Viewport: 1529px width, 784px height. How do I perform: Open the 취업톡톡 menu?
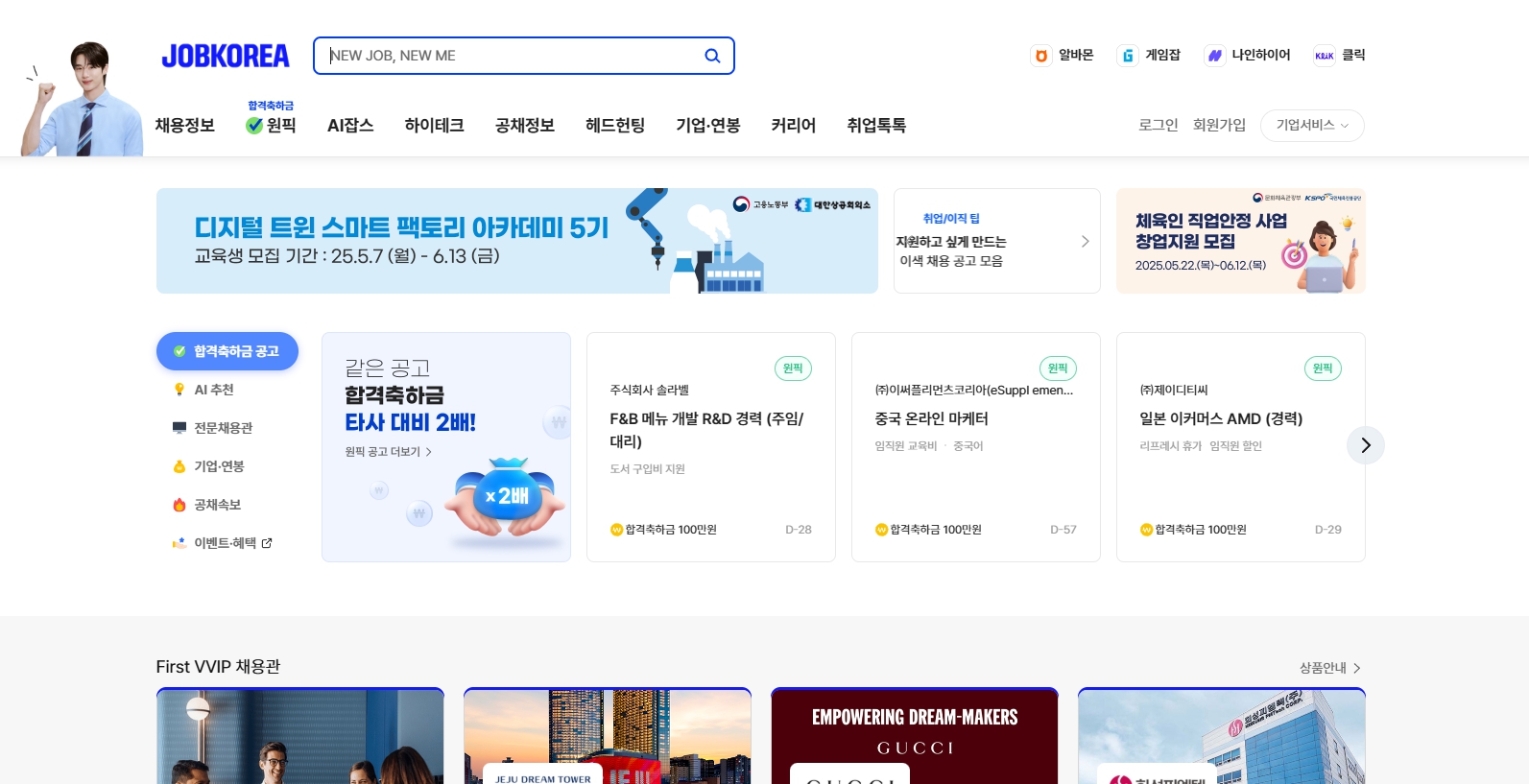tap(876, 126)
